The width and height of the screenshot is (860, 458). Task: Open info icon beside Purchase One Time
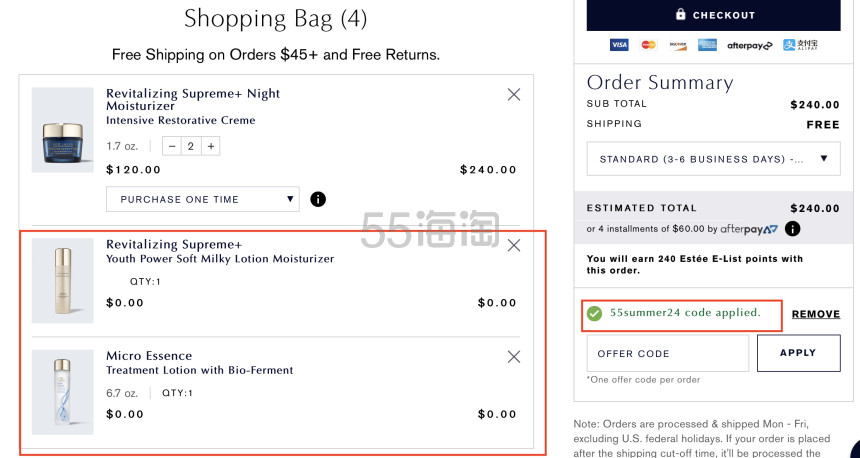(x=318, y=199)
